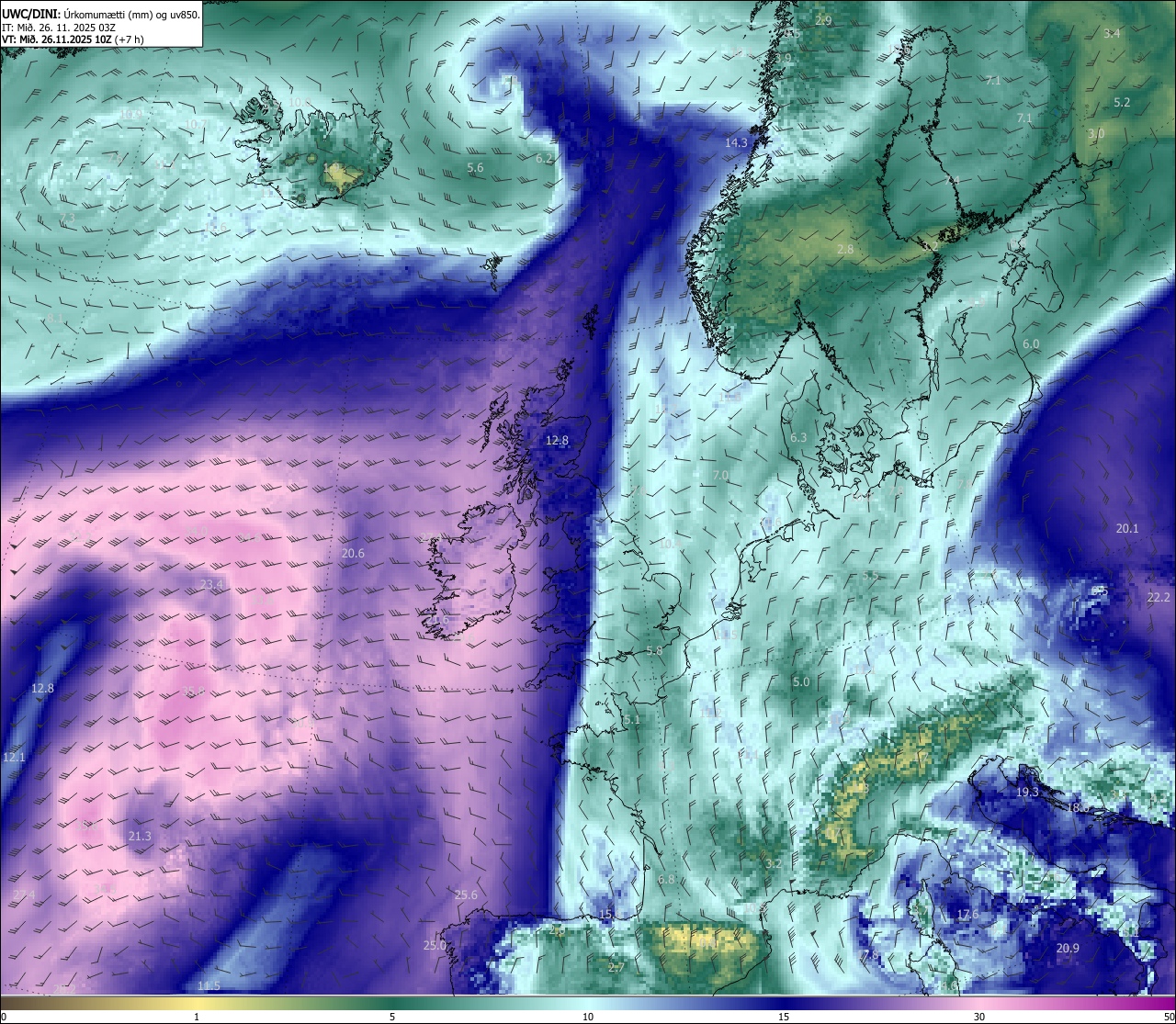Image resolution: width=1176 pixels, height=1024 pixels.
Task: Click the 2.9 value at the top over Norway
Action: pos(823,21)
